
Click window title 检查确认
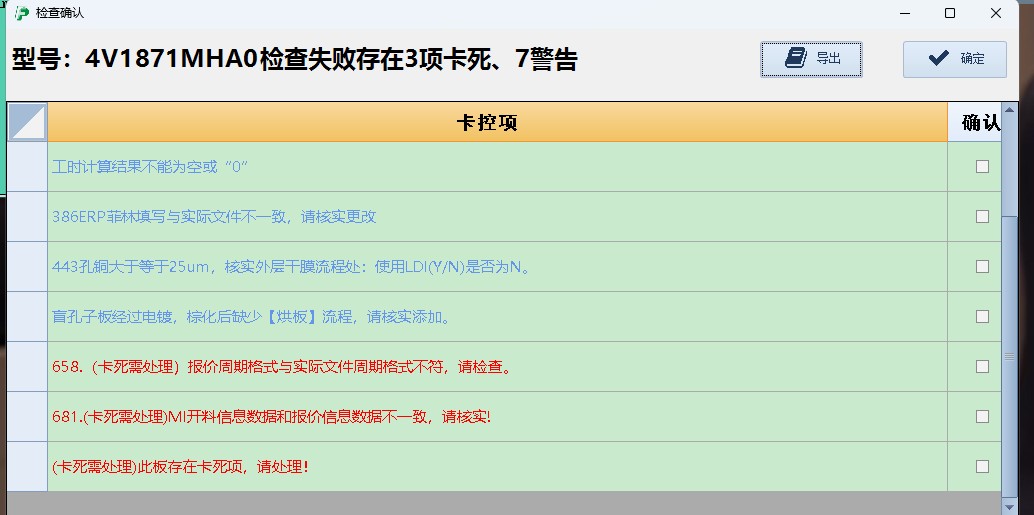click(60, 13)
